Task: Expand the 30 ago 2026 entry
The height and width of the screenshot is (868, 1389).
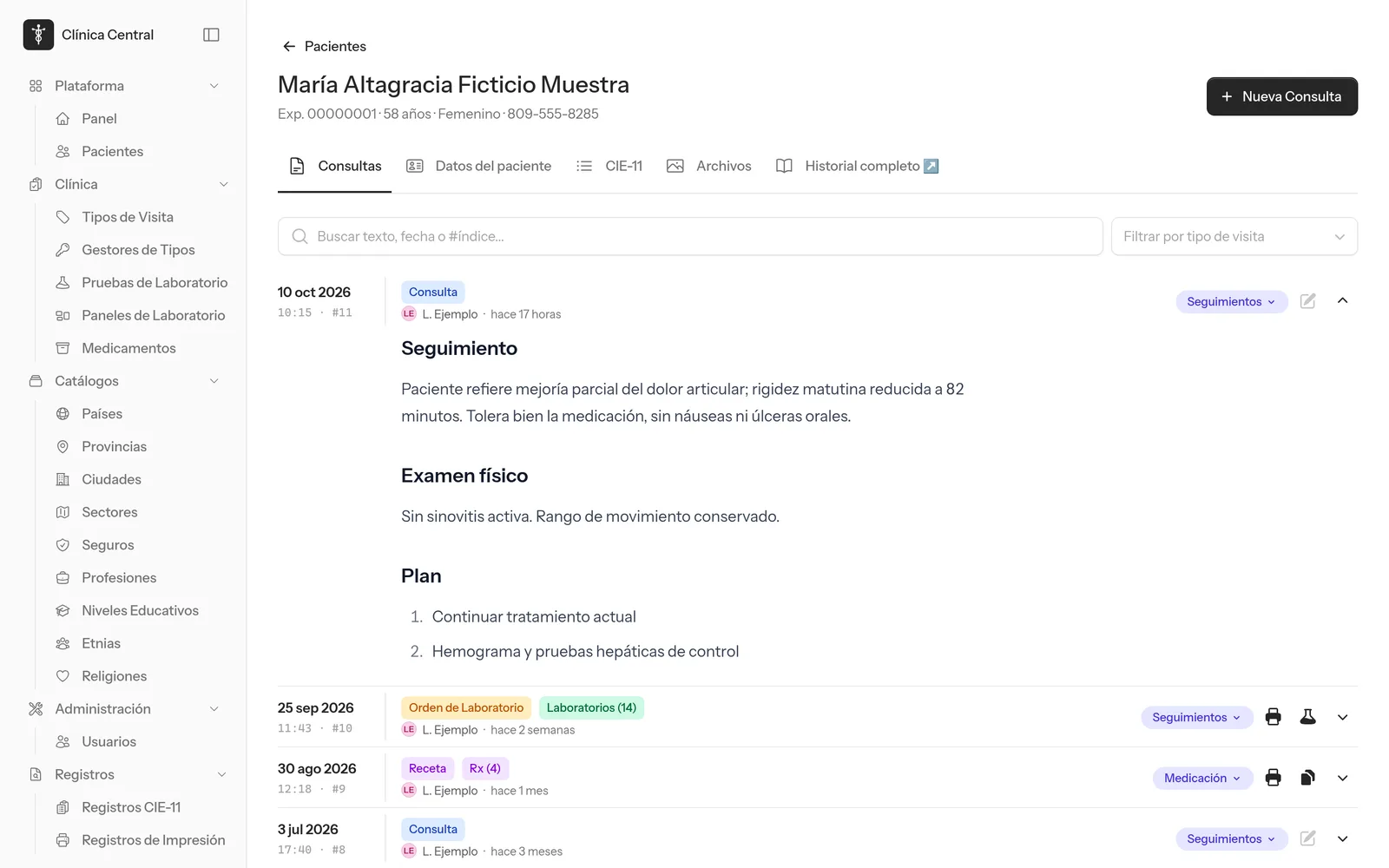Action: [1342, 778]
